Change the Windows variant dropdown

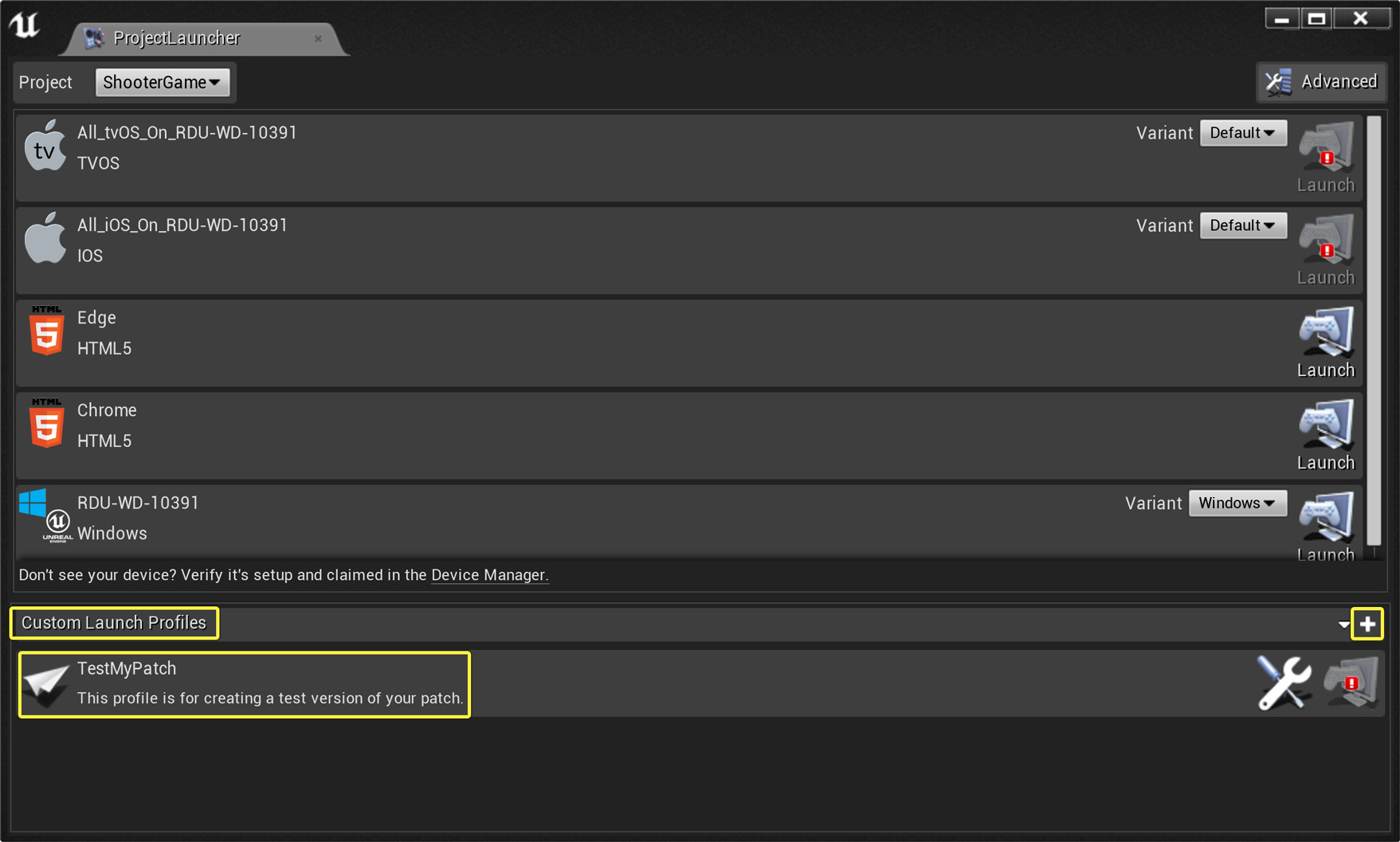click(x=1237, y=503)
